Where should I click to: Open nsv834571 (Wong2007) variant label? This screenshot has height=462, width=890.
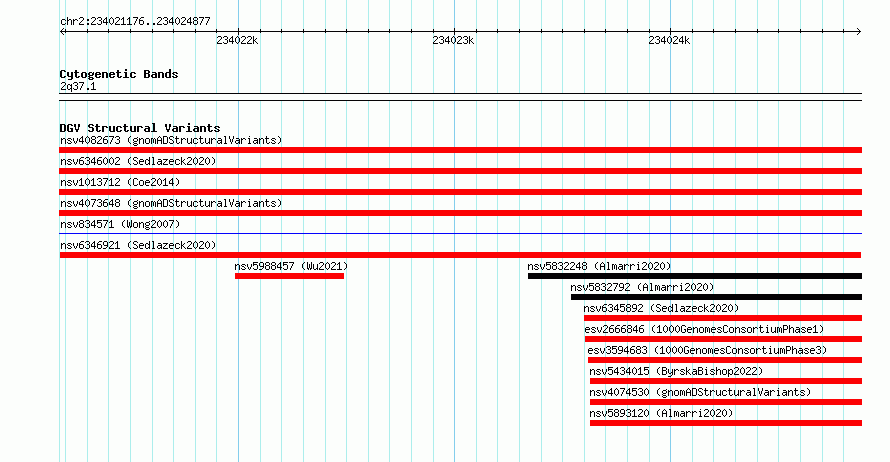coord(120,224)
